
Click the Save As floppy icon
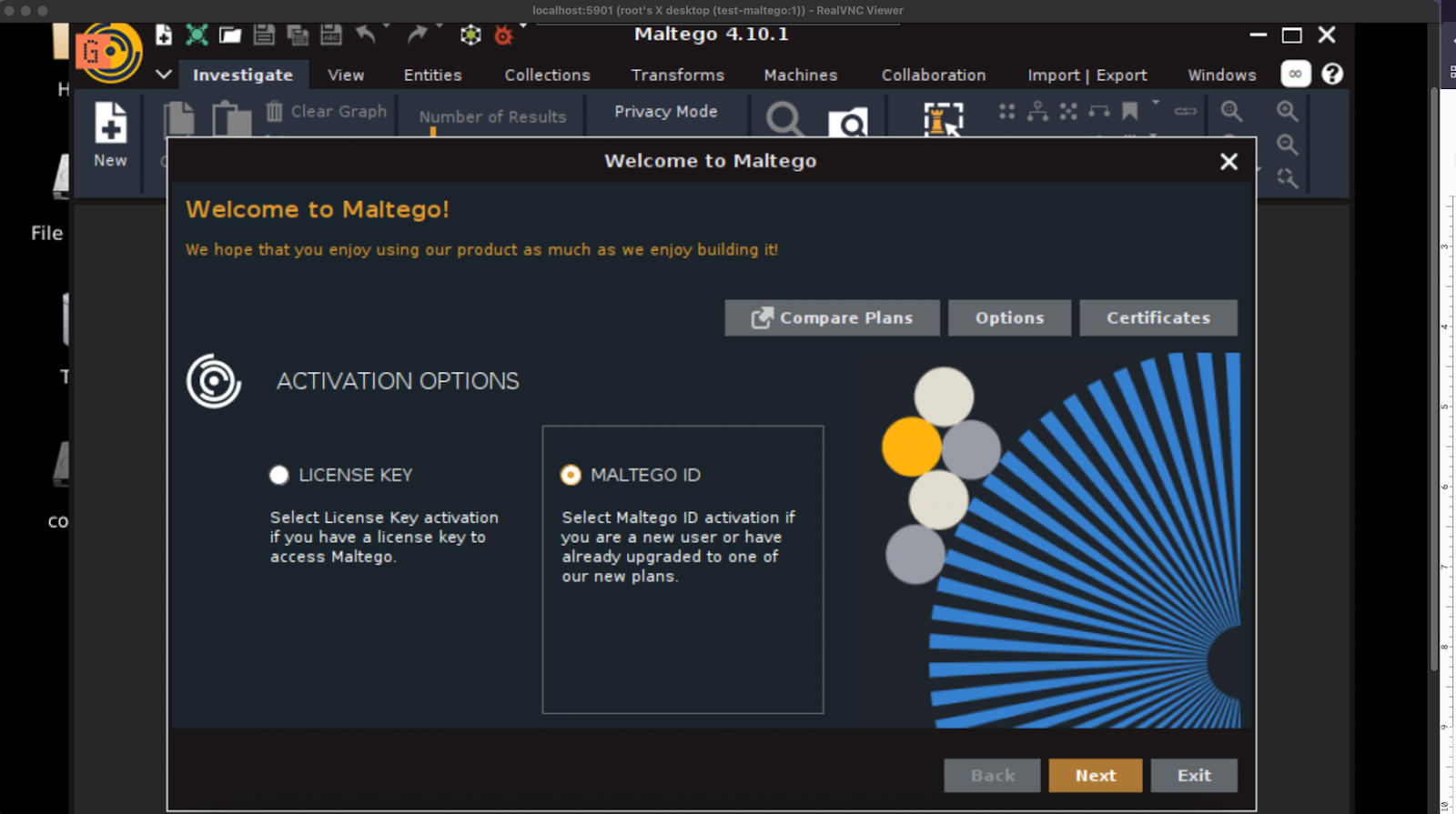tap(331, 35)
